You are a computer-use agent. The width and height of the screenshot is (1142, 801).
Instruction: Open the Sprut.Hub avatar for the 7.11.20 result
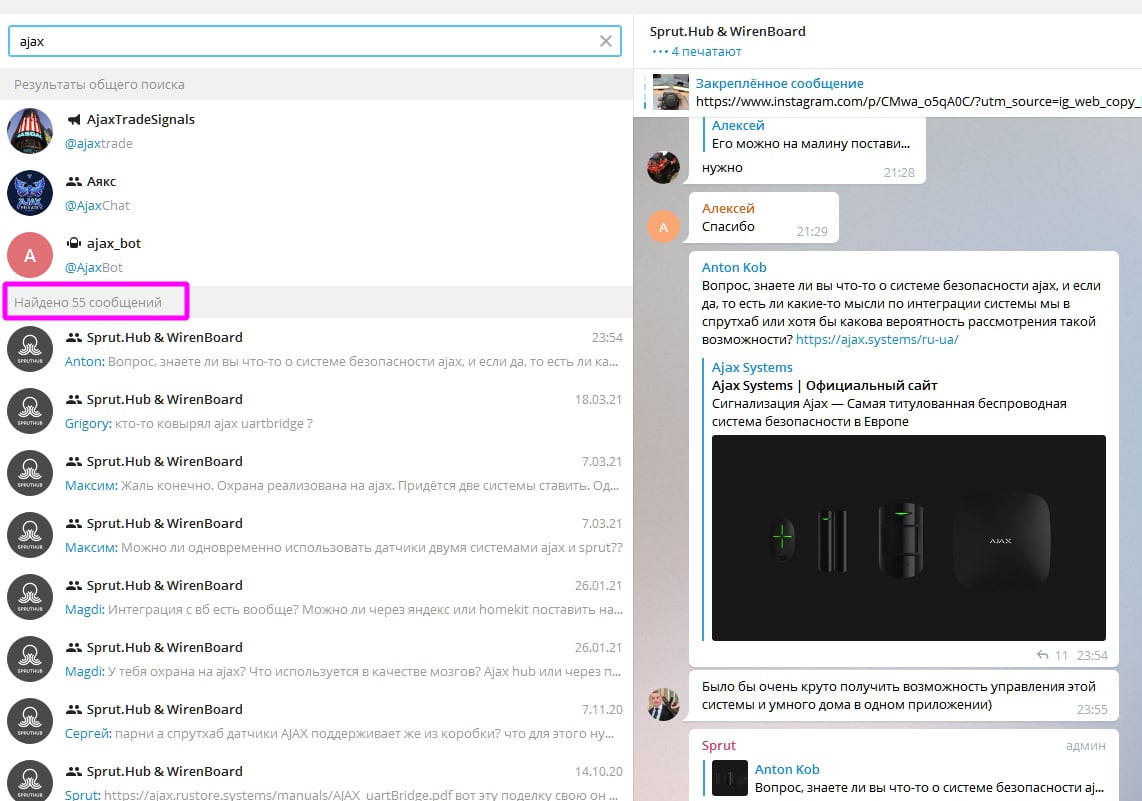point(30,721)
